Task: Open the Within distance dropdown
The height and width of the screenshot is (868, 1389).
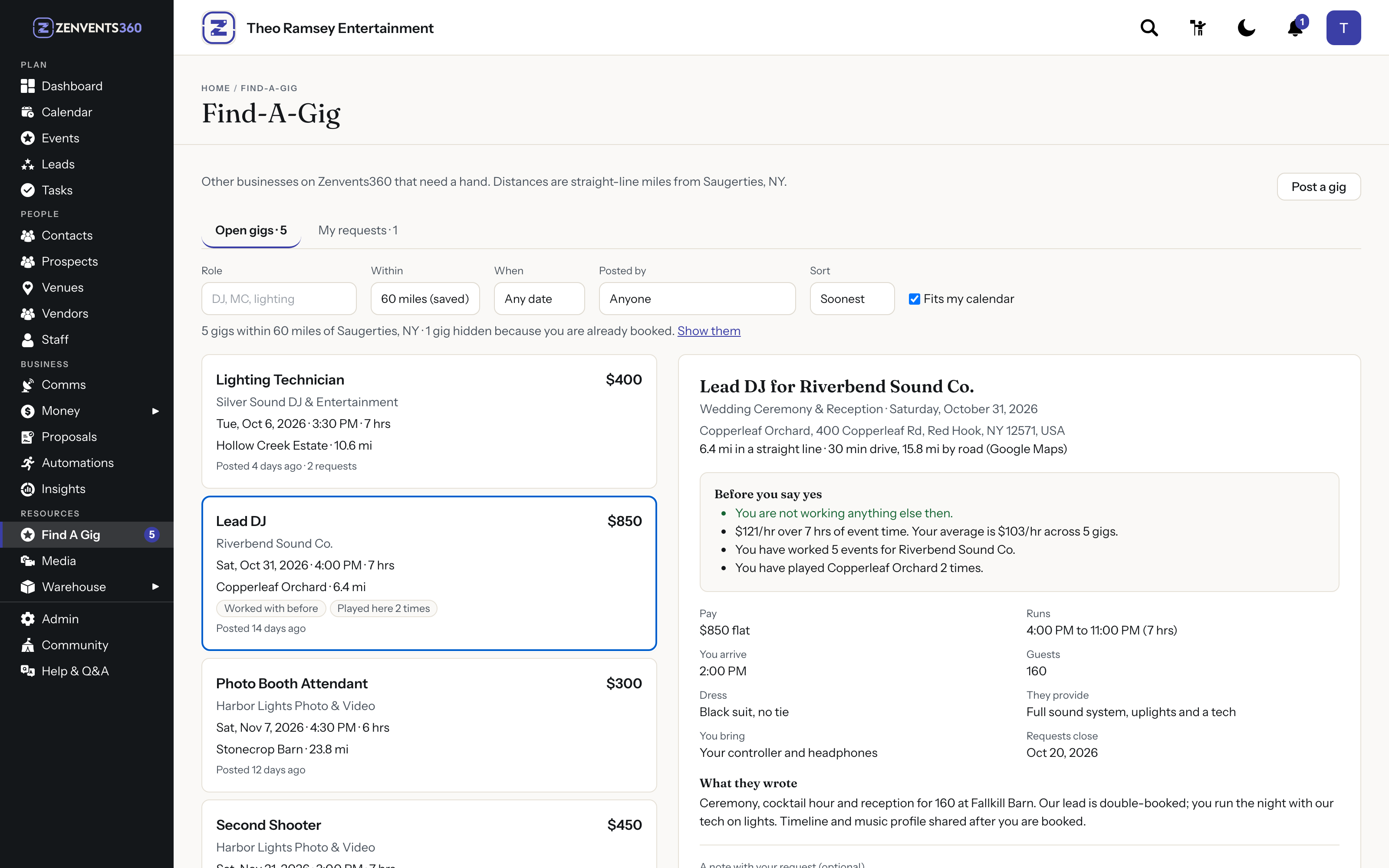Action: click(x=425, y=299)
